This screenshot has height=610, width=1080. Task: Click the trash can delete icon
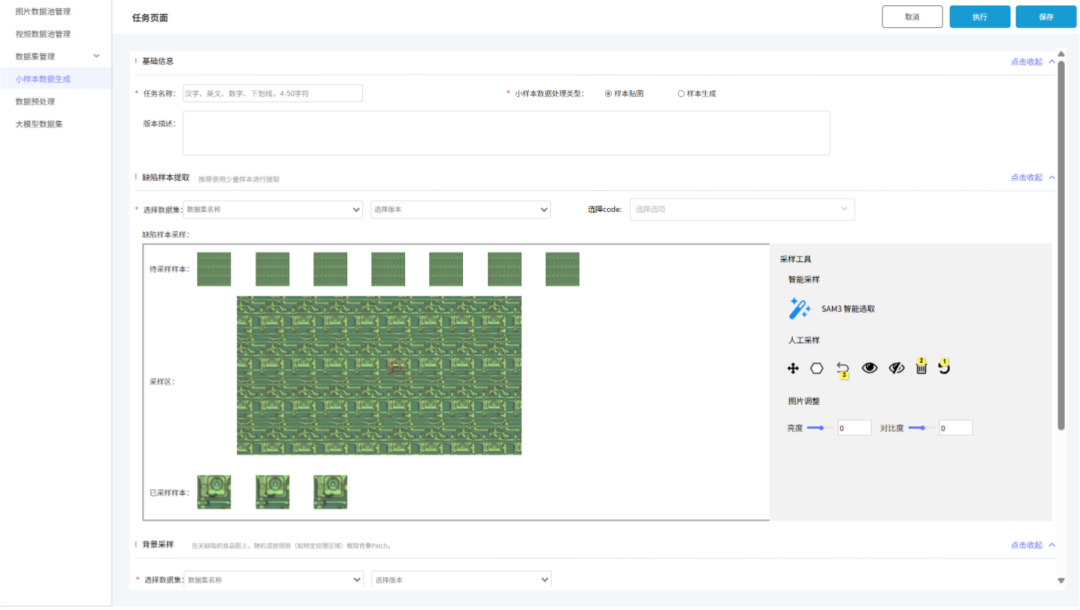(x=921, y=367)
